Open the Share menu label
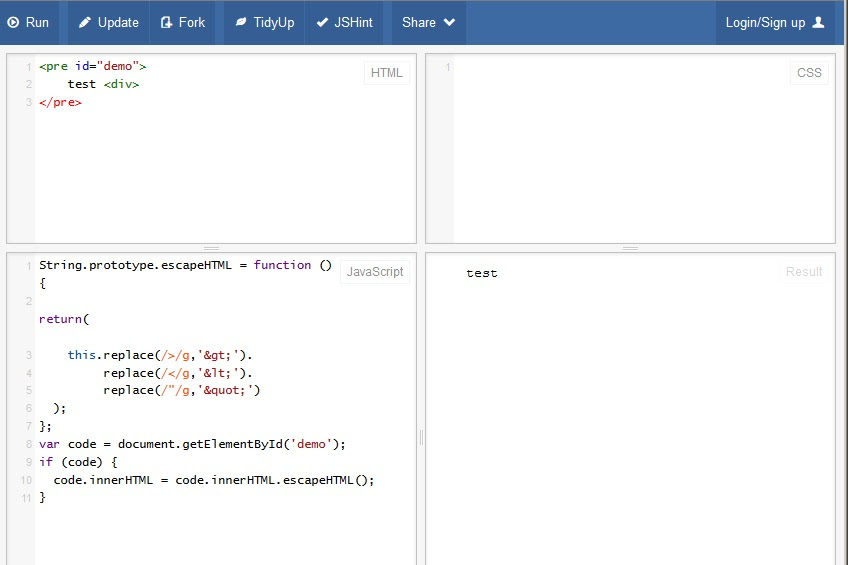This screenshot has width=848, height=565. coord(419,22)
